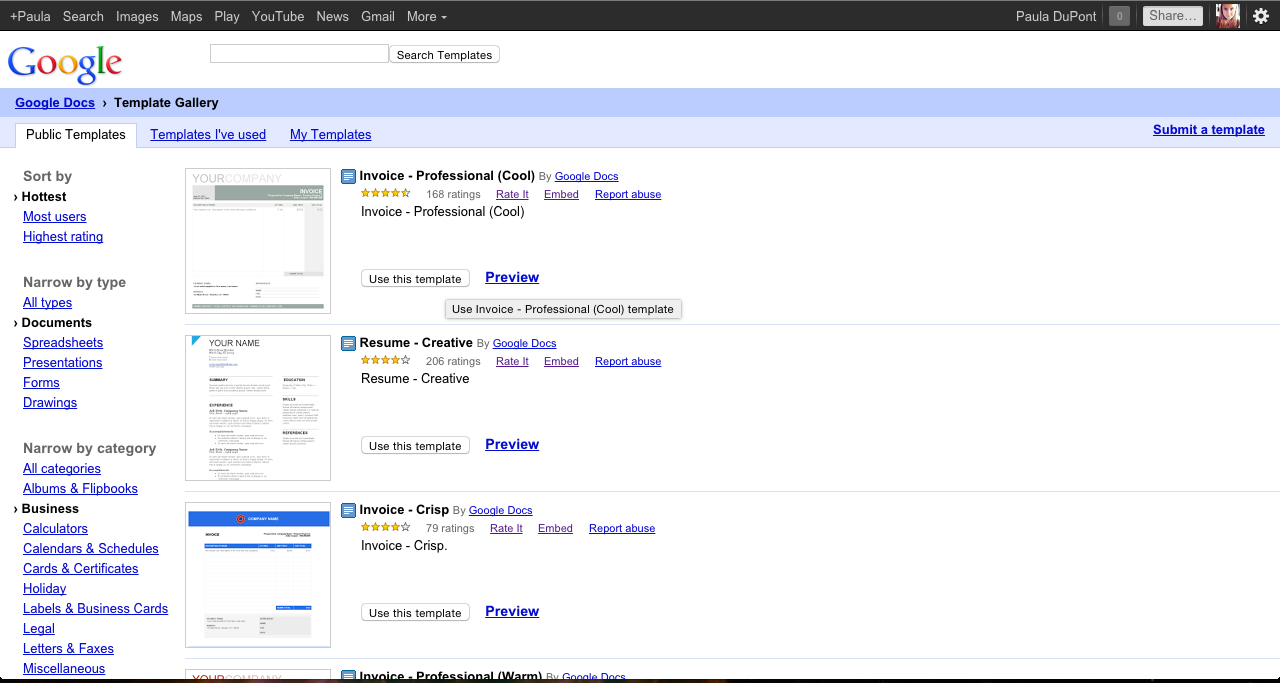Click star rating of Invoice - Professional (Cool)

(385, 193)
